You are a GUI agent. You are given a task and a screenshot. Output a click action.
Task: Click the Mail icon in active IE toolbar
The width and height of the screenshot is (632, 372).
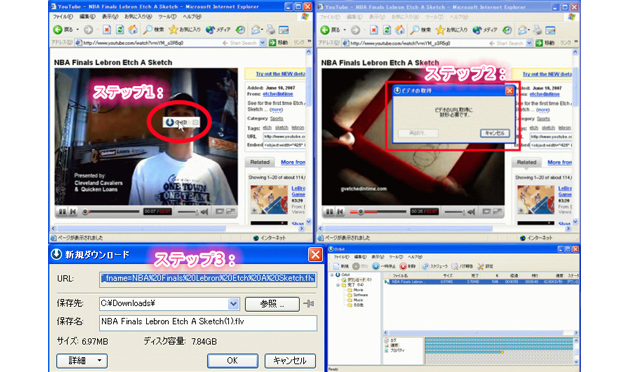[255, 30]
